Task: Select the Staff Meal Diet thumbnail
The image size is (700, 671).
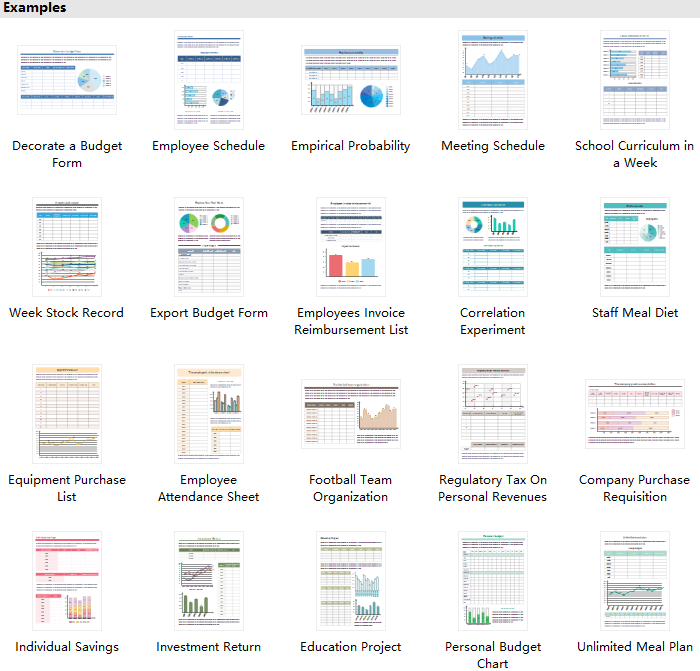Action: tap(635, 247)
